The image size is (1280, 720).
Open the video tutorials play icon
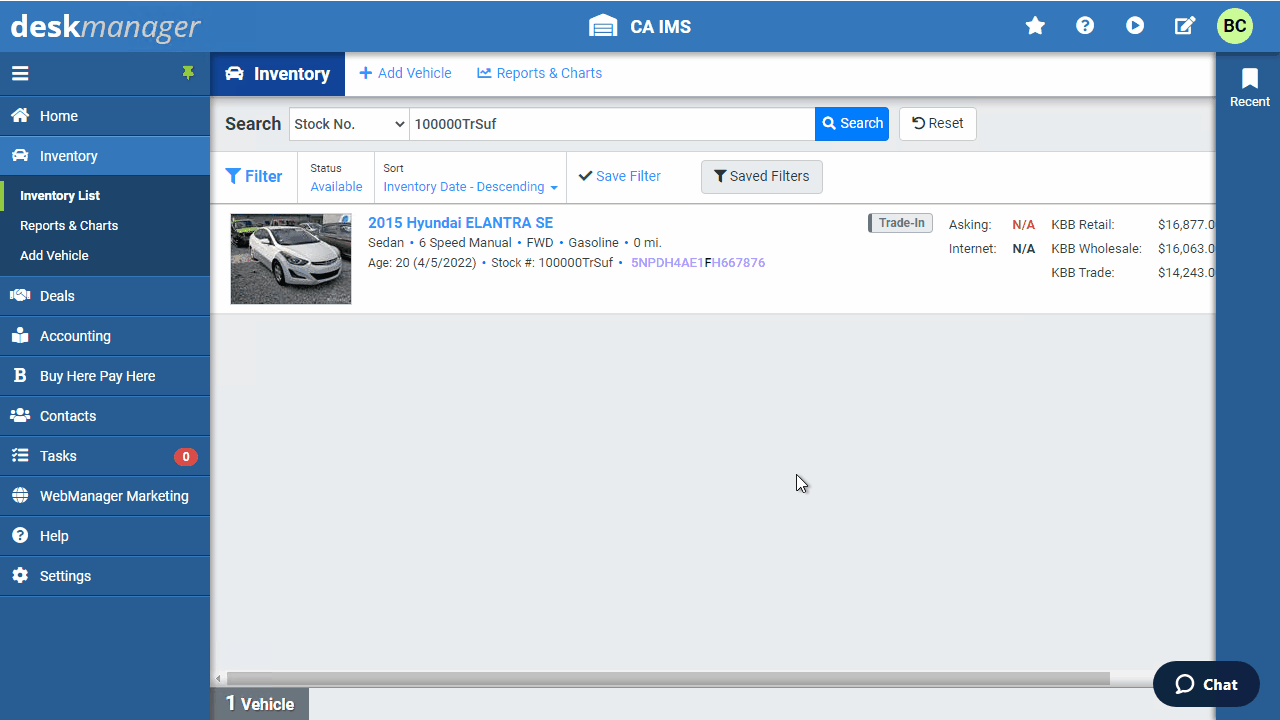(1135, 26)
